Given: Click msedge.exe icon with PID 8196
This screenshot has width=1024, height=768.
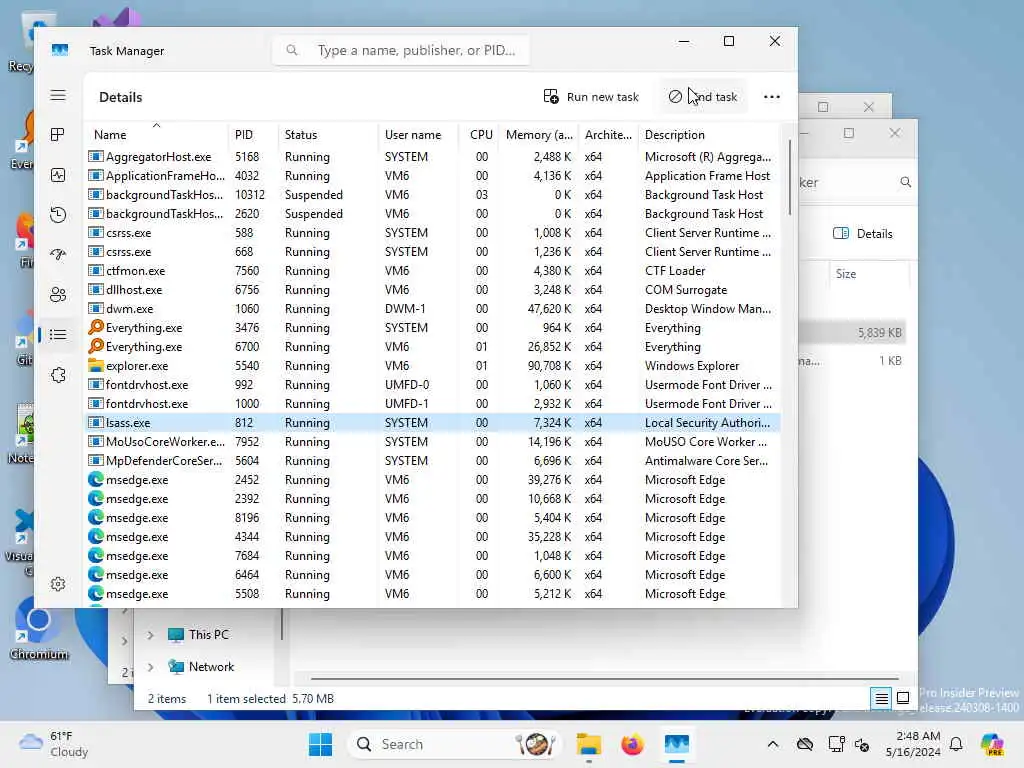Looking at the screenshot, I should (x=96, y=517).
